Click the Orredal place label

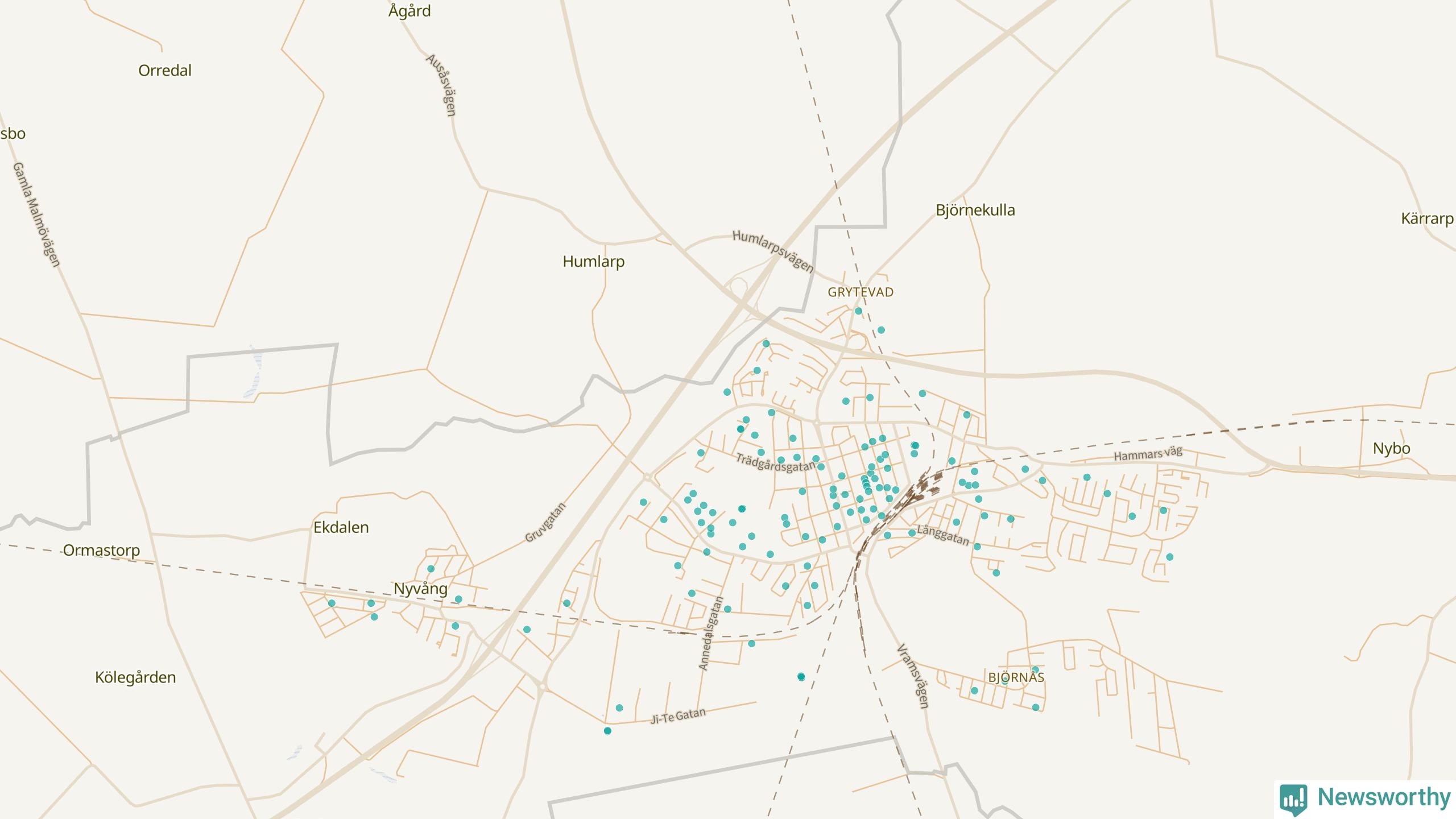coord(165,71)
